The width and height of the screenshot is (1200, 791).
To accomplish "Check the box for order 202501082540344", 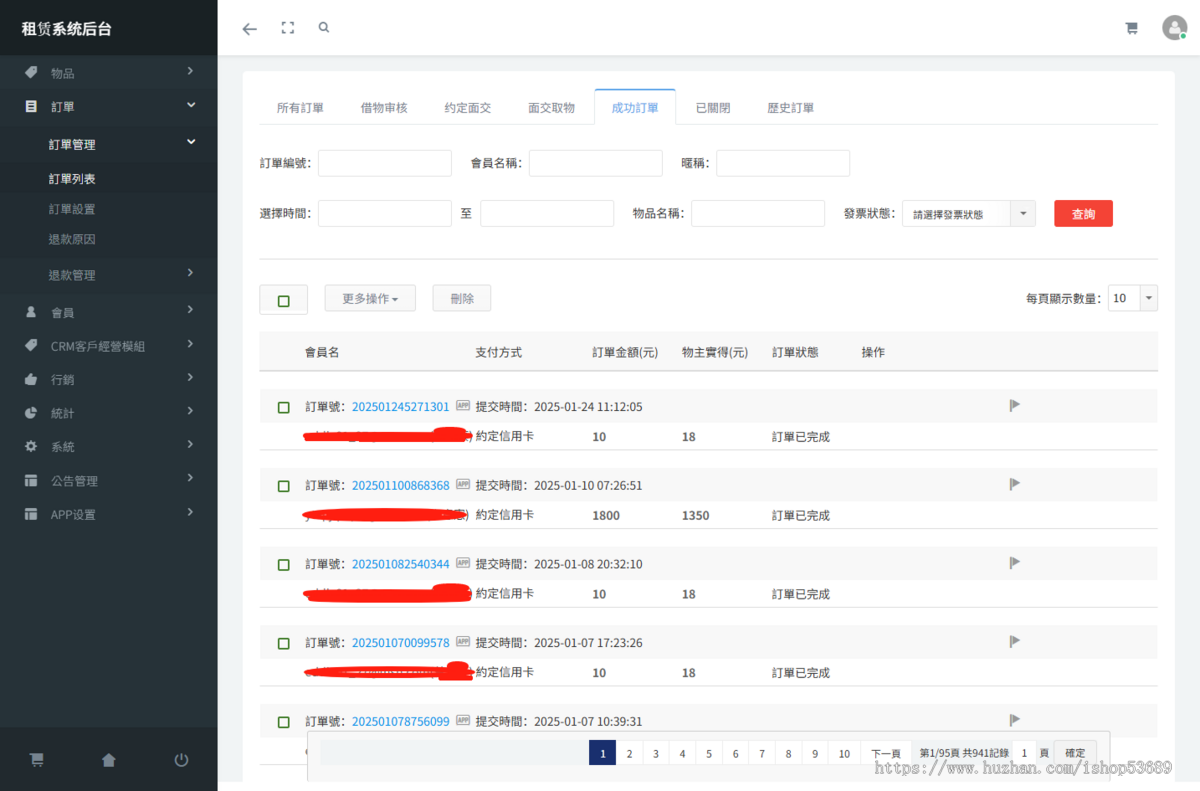I will tap(284, 564).
